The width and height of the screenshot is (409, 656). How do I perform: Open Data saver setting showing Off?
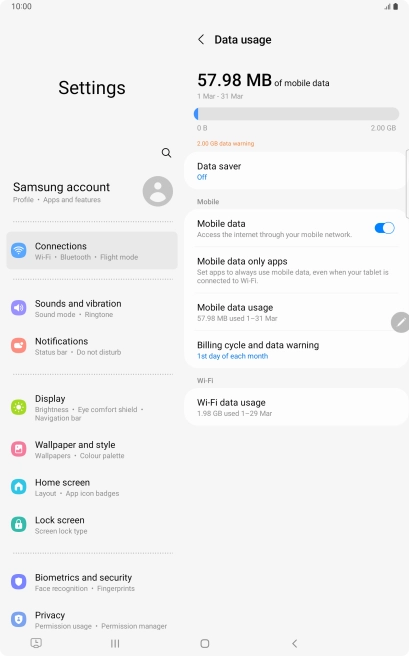click(296, 171)
